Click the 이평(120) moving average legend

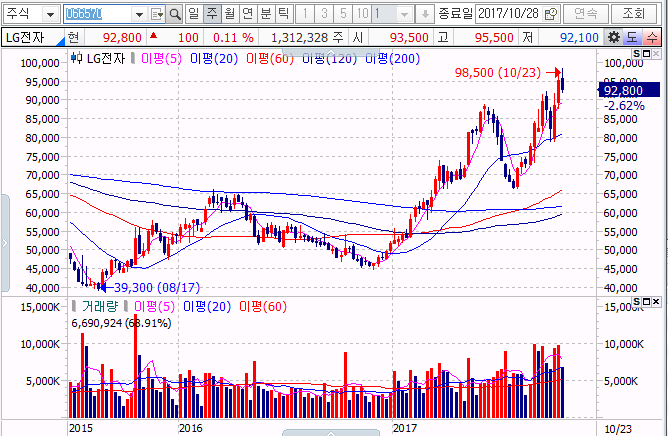pyautogui.click(x=329, y=58)
